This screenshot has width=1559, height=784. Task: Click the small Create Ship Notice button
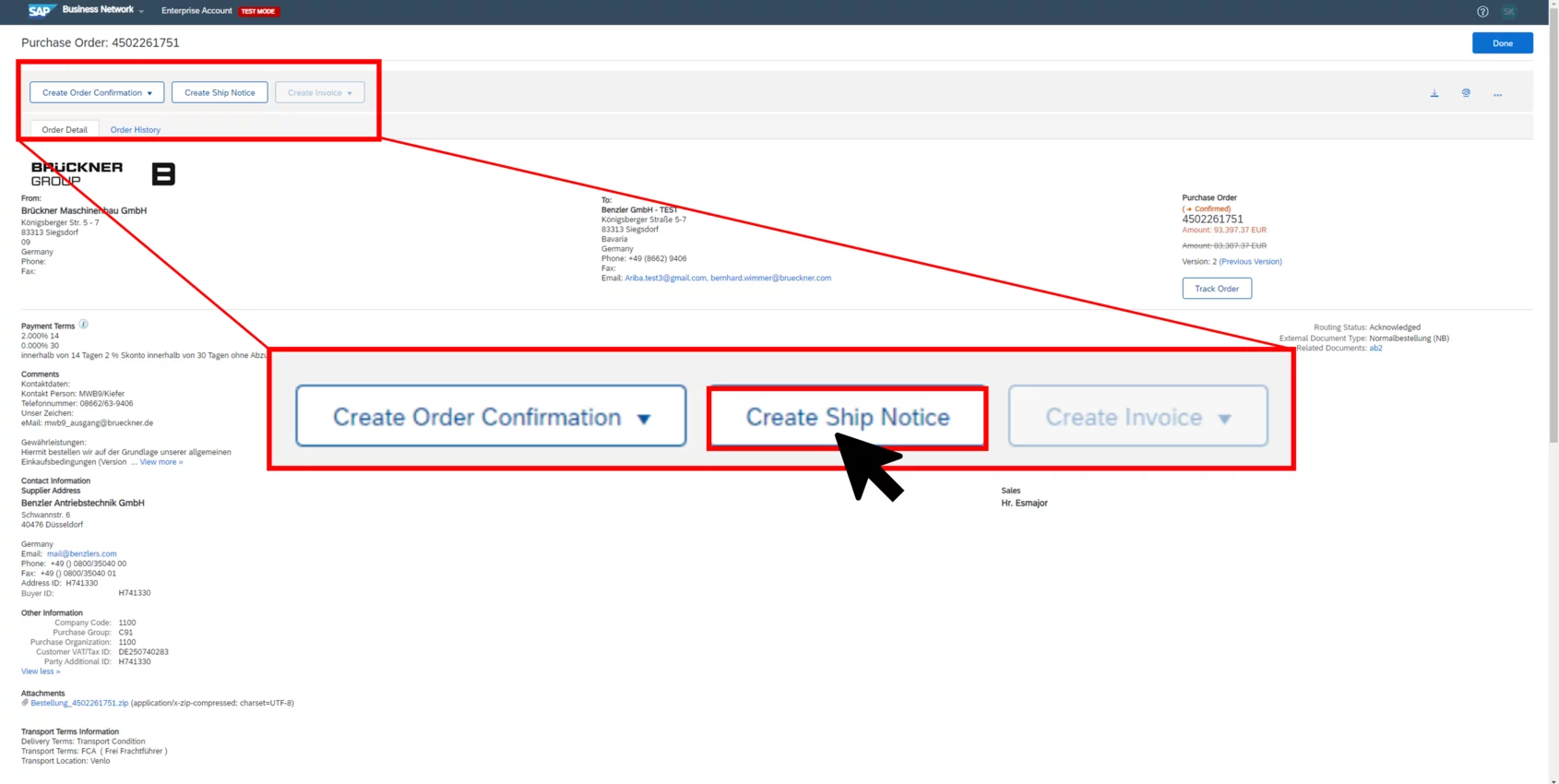pos(220,92)
